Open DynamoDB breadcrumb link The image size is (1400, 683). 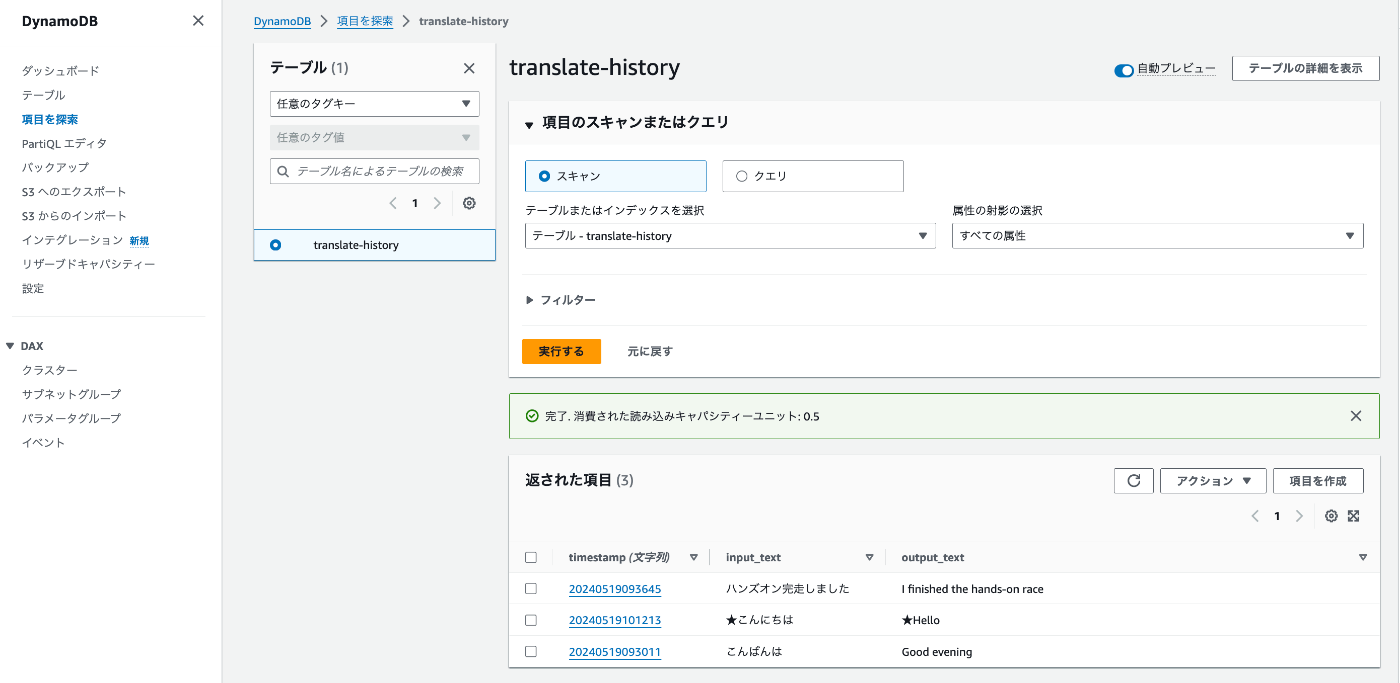[282, 21]
